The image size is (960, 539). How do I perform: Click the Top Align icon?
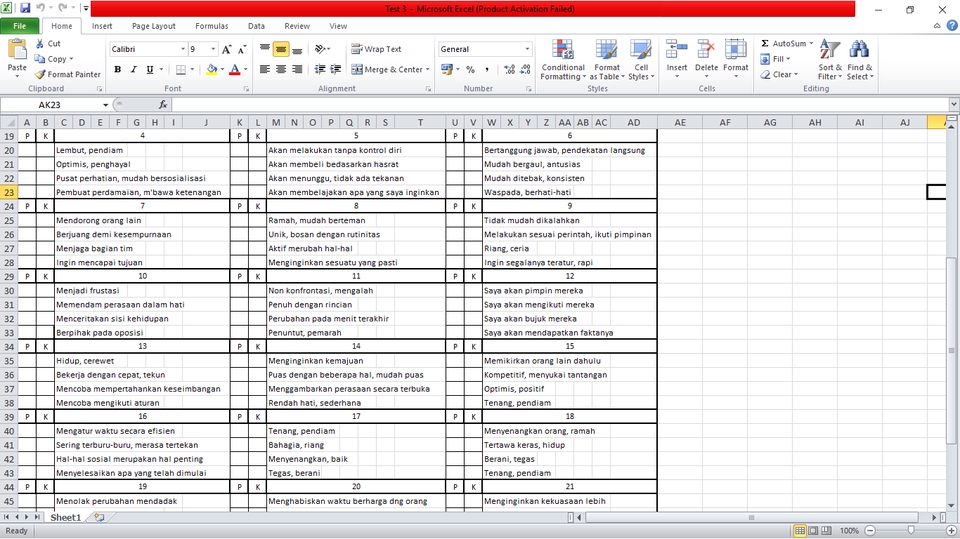(x=264, y=49)
